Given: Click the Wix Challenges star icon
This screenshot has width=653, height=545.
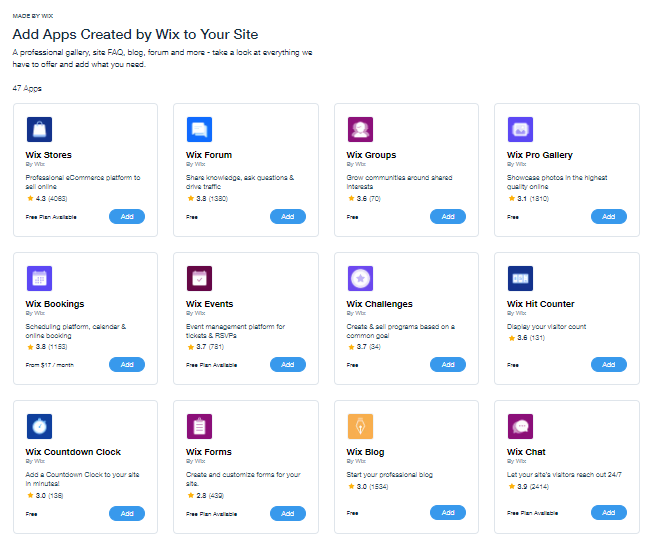Looking at the screenshot, I should coord(360,278).
